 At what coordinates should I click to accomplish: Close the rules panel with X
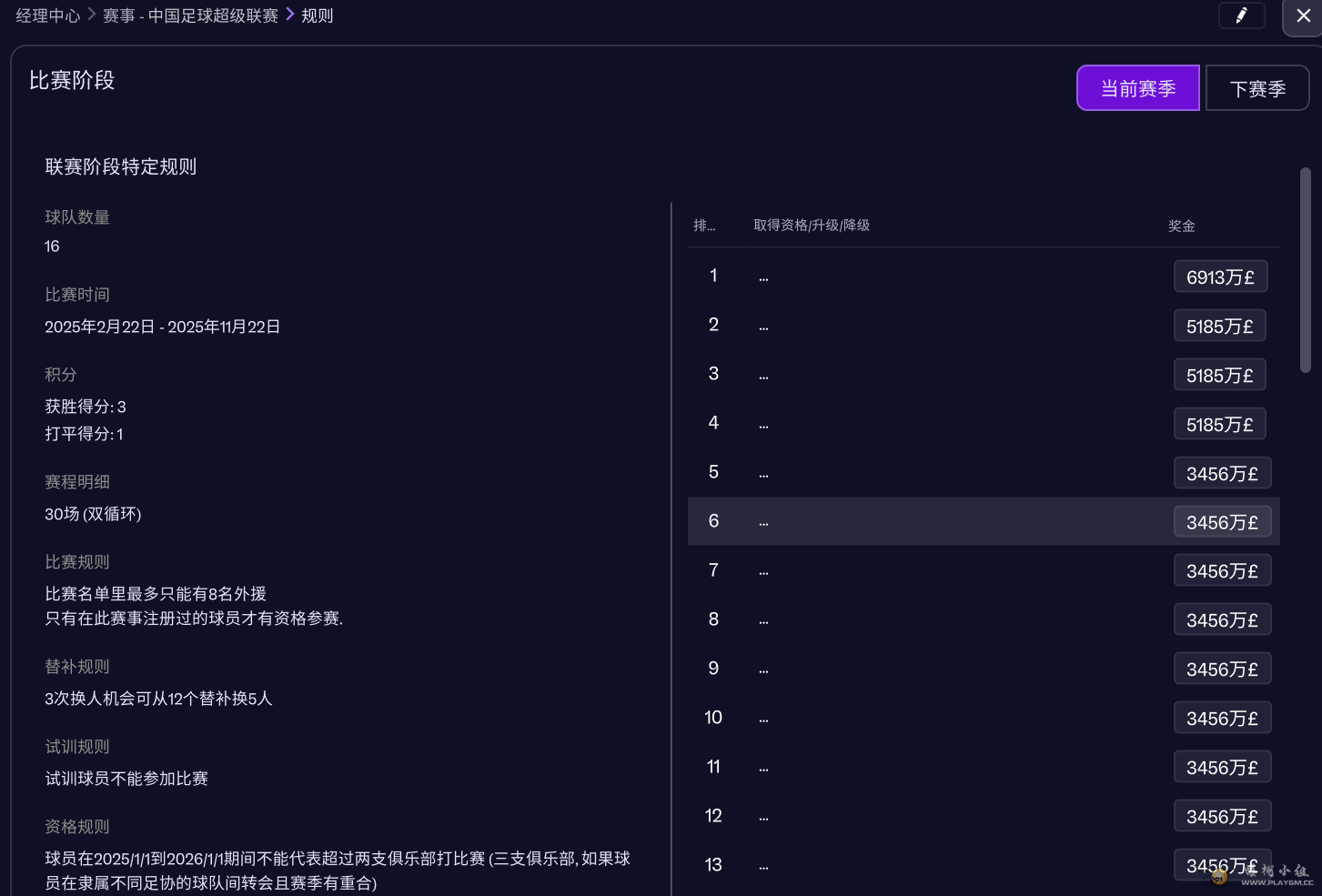point(1303,16)
